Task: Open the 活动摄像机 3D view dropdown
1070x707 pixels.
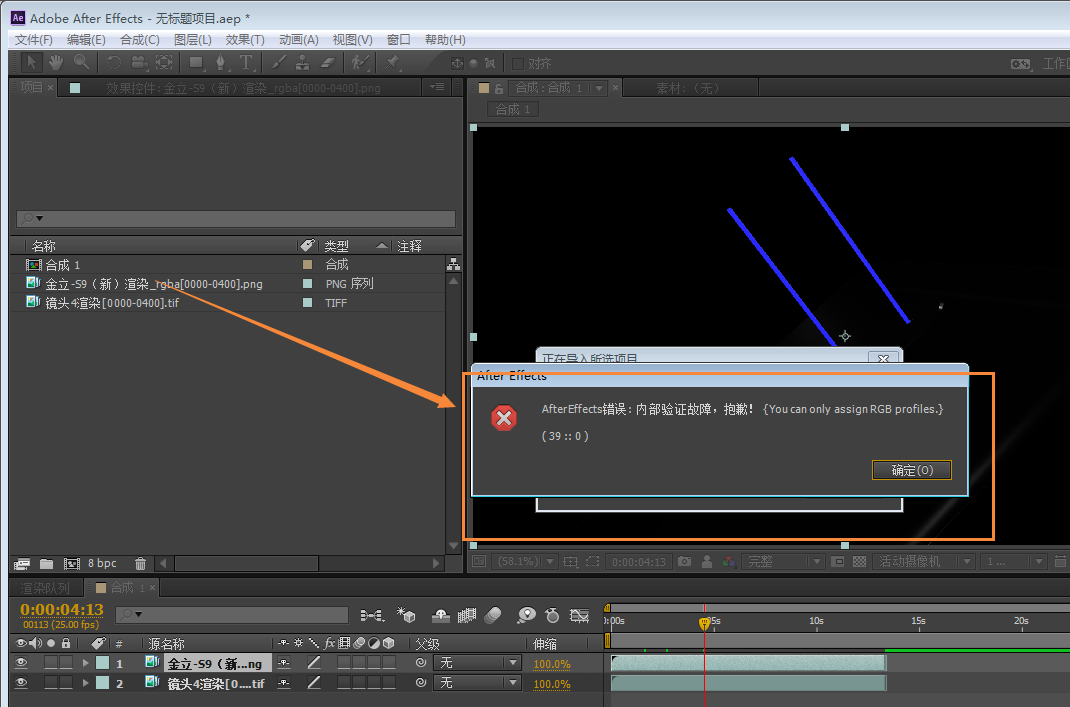Action: coord(924,562)
